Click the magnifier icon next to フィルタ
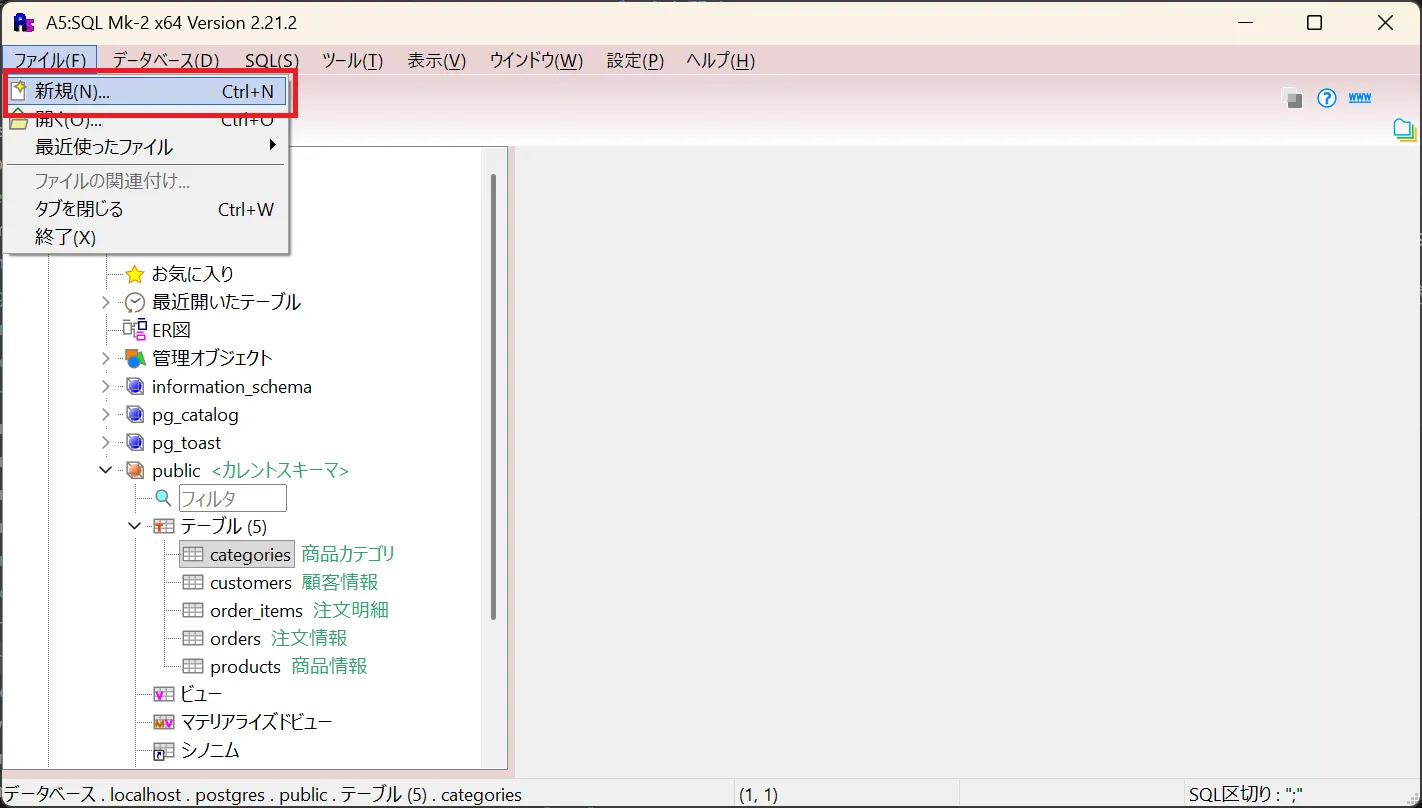1422x808 pixels. [163, 498]
